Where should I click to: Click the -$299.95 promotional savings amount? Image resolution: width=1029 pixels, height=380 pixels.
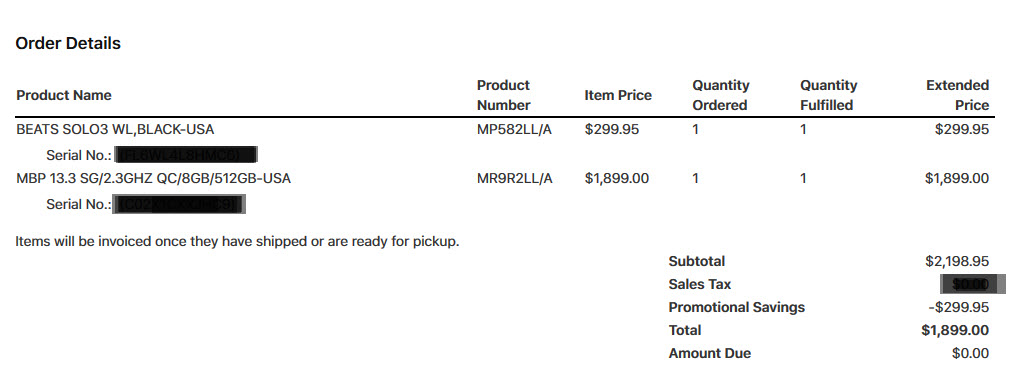(x=959, y=307)
